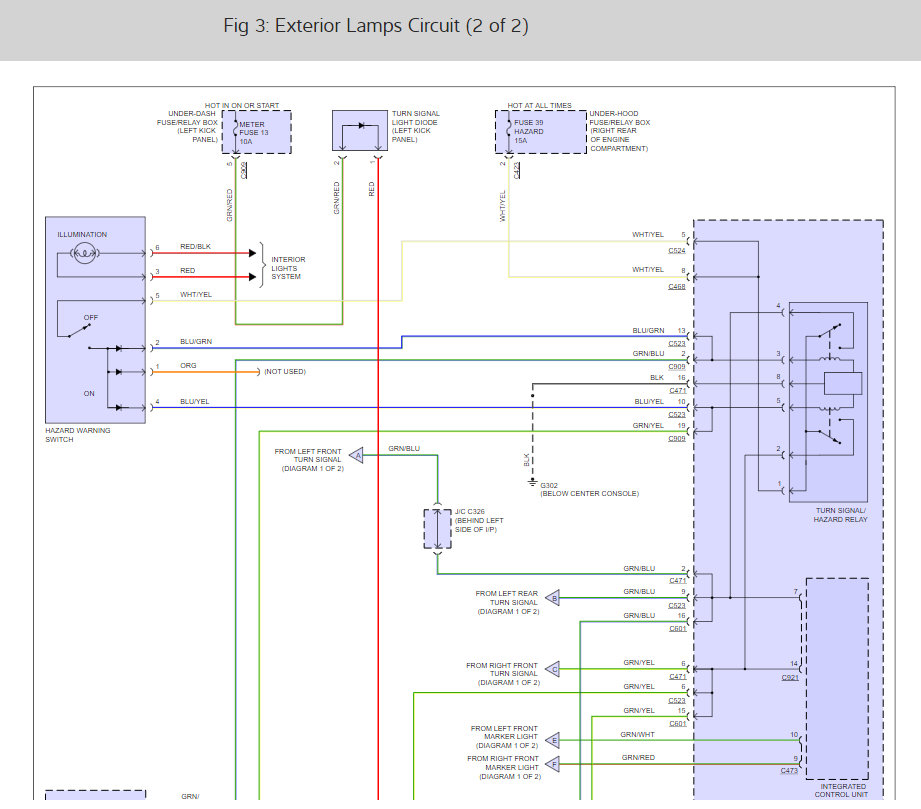This screenshot has height=809, width=921.
Task: Click the C468 connector label
Action: [x=677, y=287]
